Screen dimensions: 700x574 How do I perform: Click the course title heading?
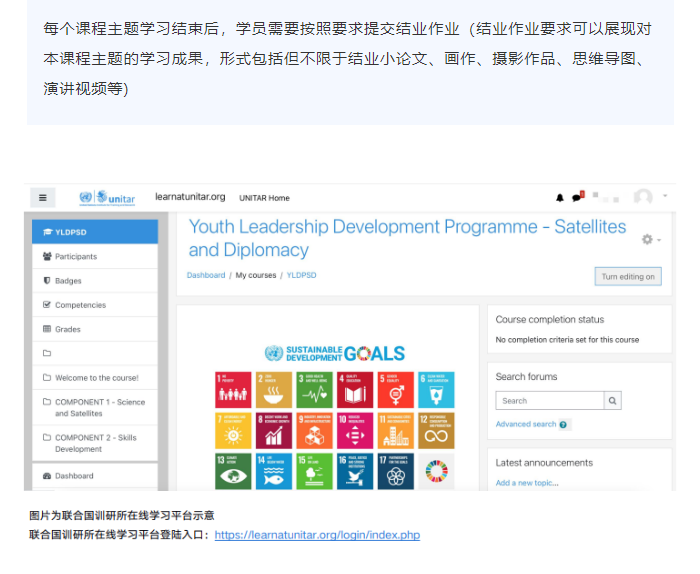[407, 238]
